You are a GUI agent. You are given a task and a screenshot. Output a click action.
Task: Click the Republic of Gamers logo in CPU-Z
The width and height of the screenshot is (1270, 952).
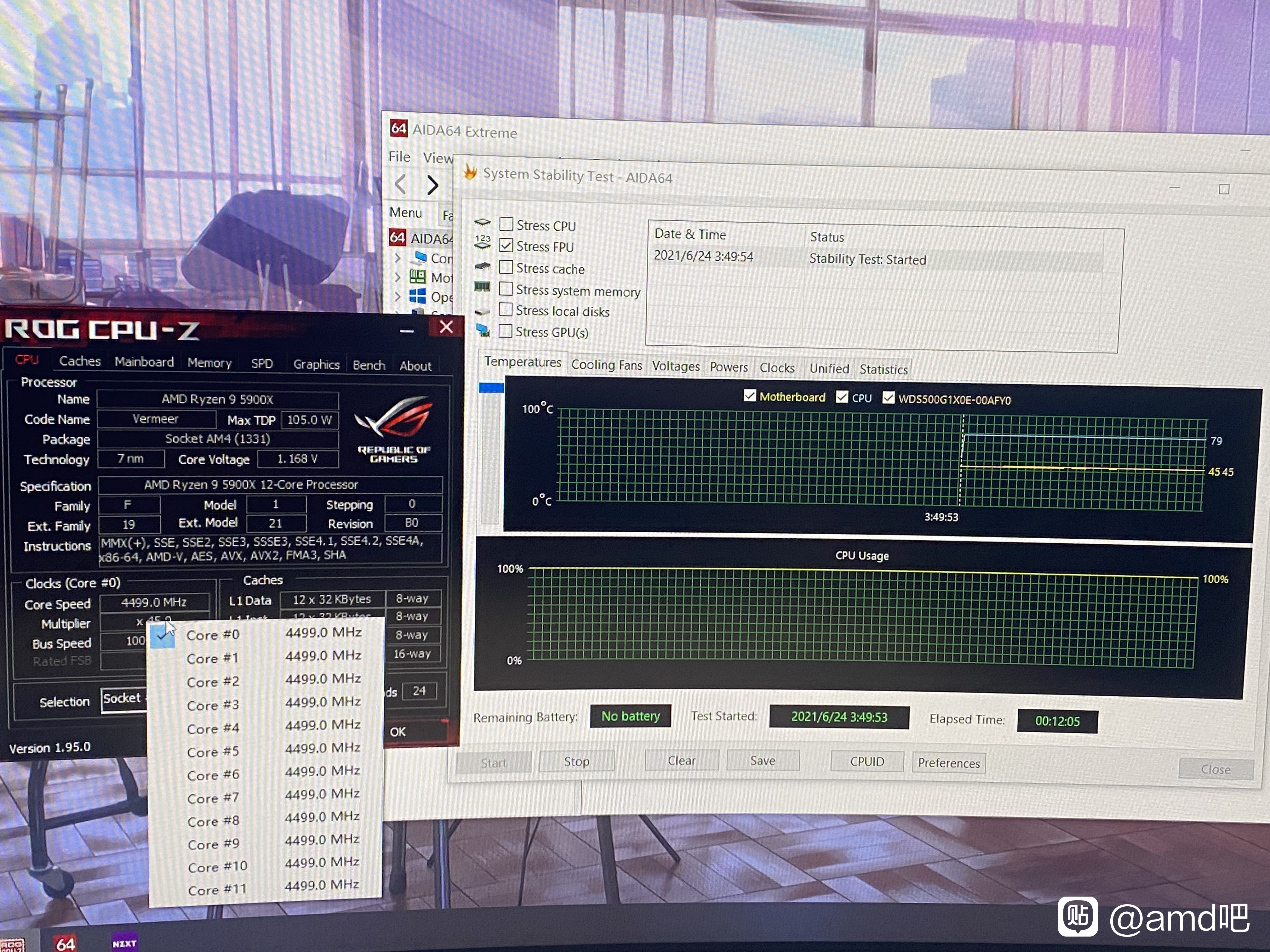(x=394, y=429)
